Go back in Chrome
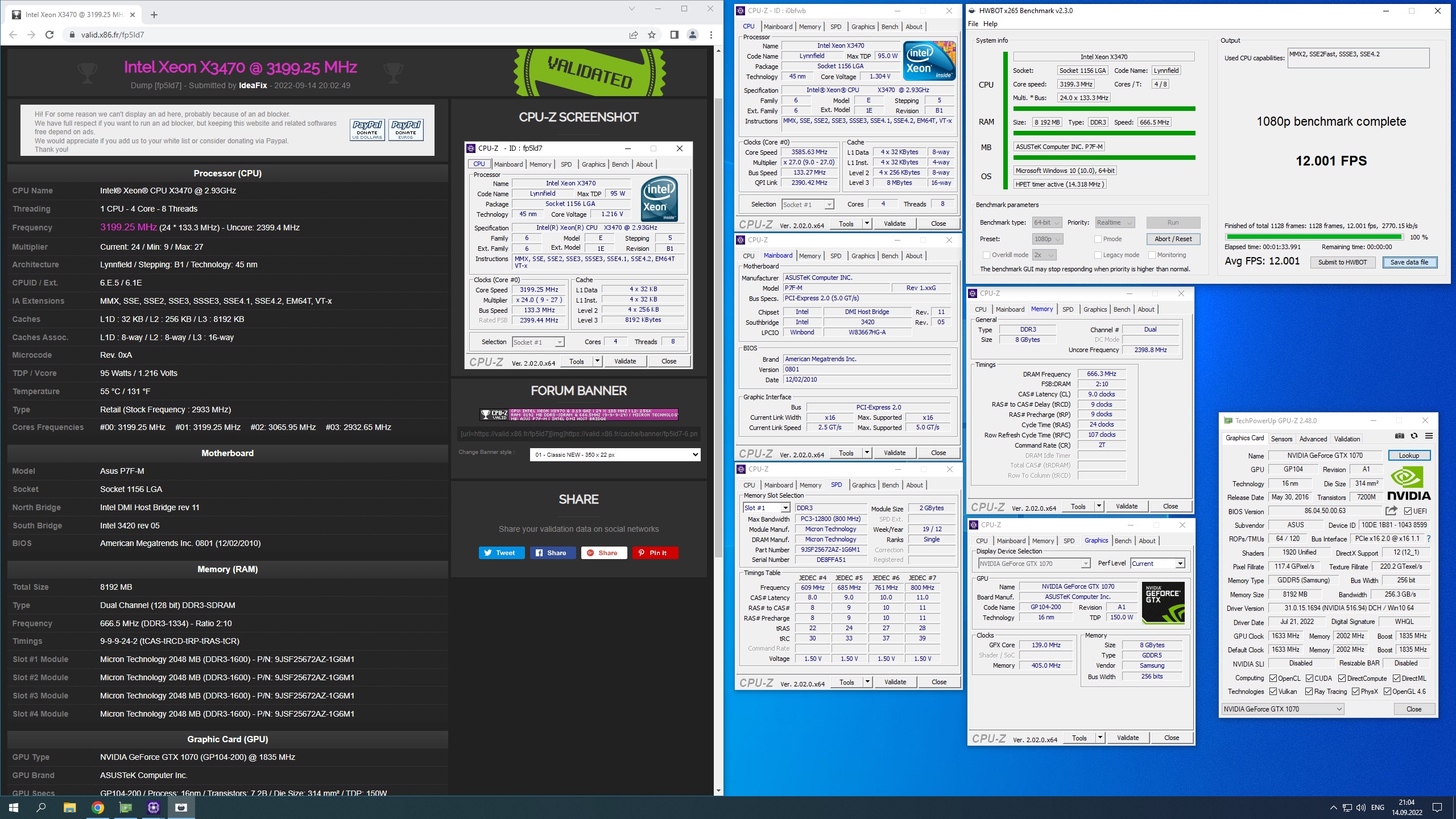The image size is (1456, 819). [14, 35]
